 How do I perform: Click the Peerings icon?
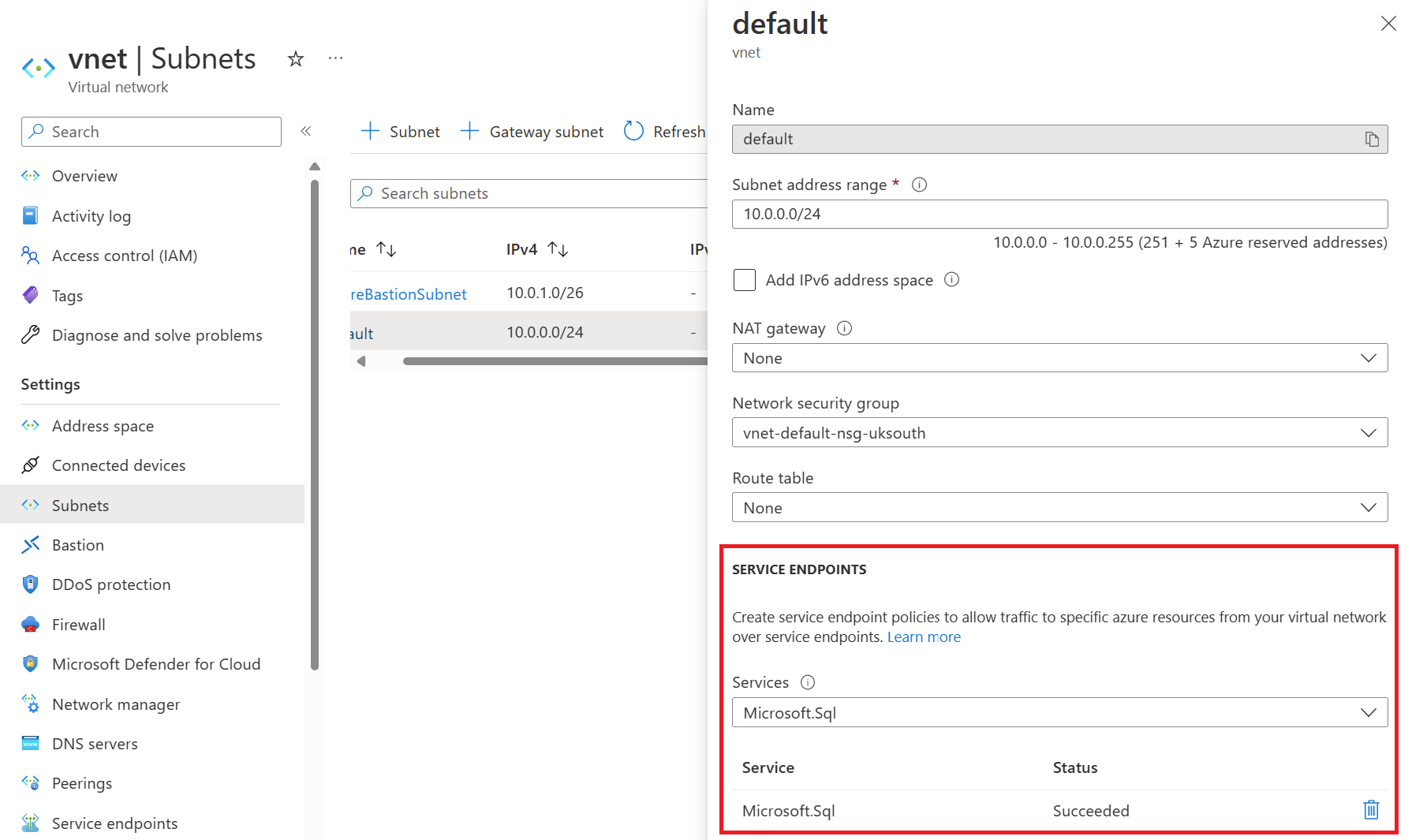coord(31,782)
